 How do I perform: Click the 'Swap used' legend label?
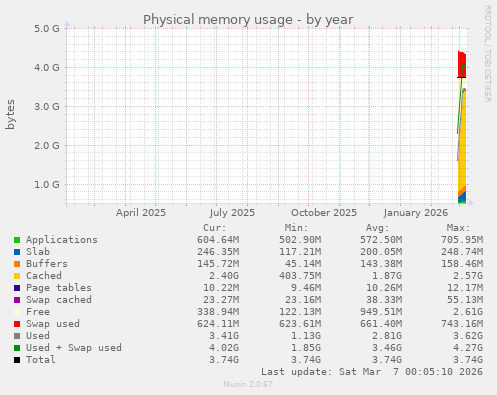pos(53,324)
